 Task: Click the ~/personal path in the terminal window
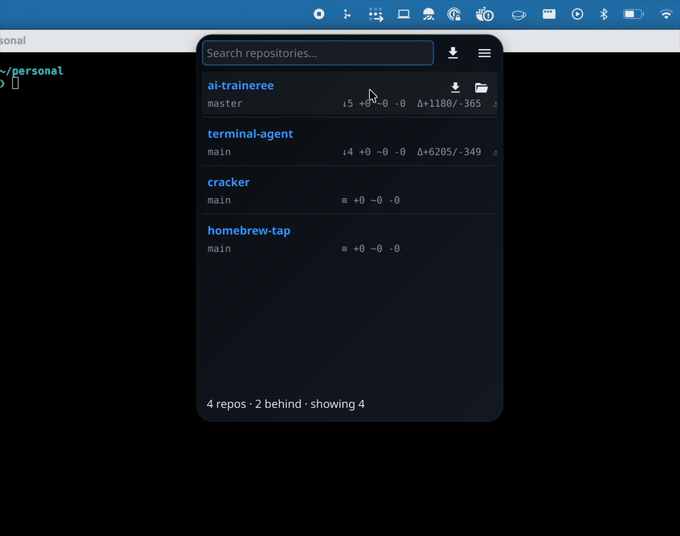click(x=32, y=71)
